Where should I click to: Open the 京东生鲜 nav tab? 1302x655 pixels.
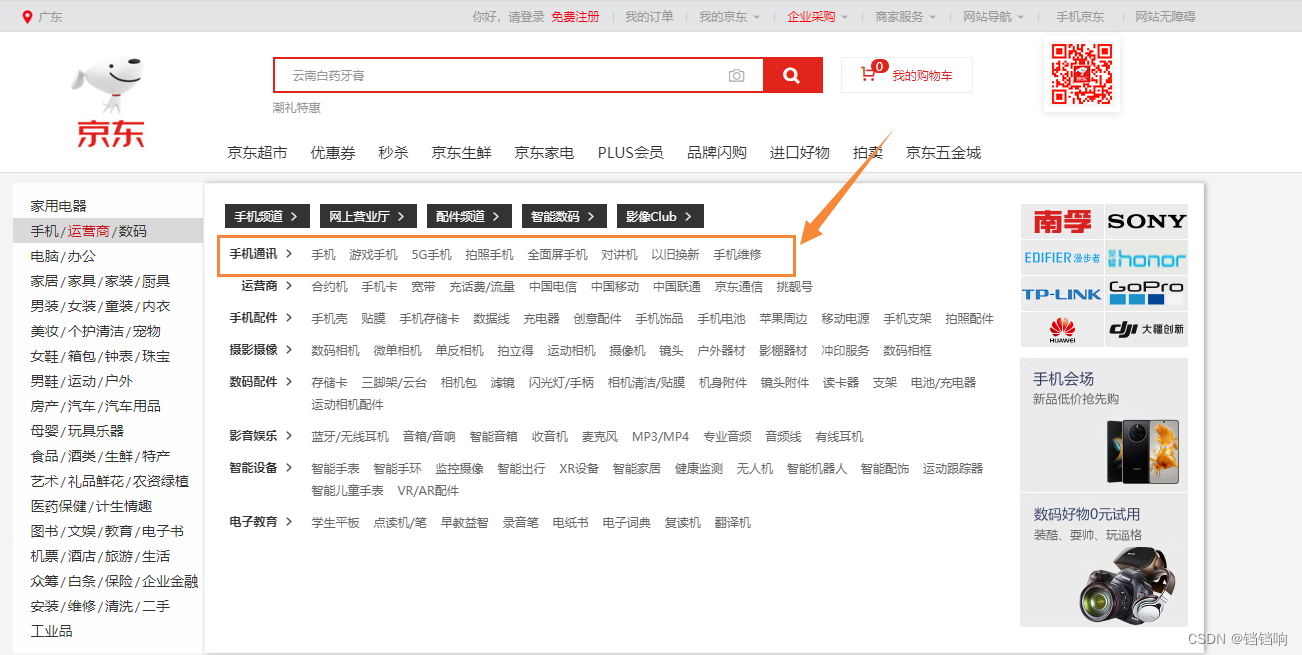pyautogui.click(x=461, y=153)
